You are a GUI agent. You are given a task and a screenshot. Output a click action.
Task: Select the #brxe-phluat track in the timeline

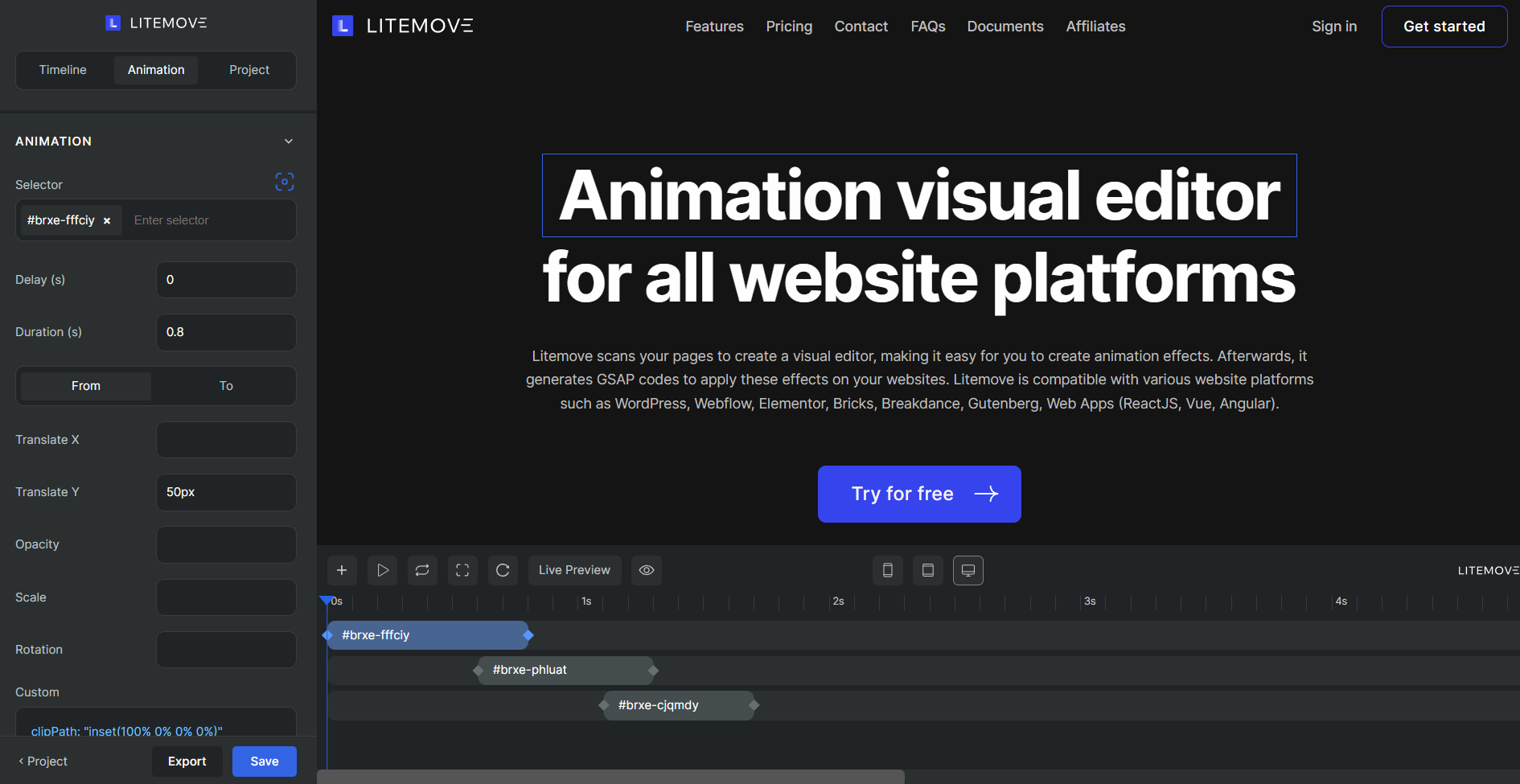[x=531, y=670]
